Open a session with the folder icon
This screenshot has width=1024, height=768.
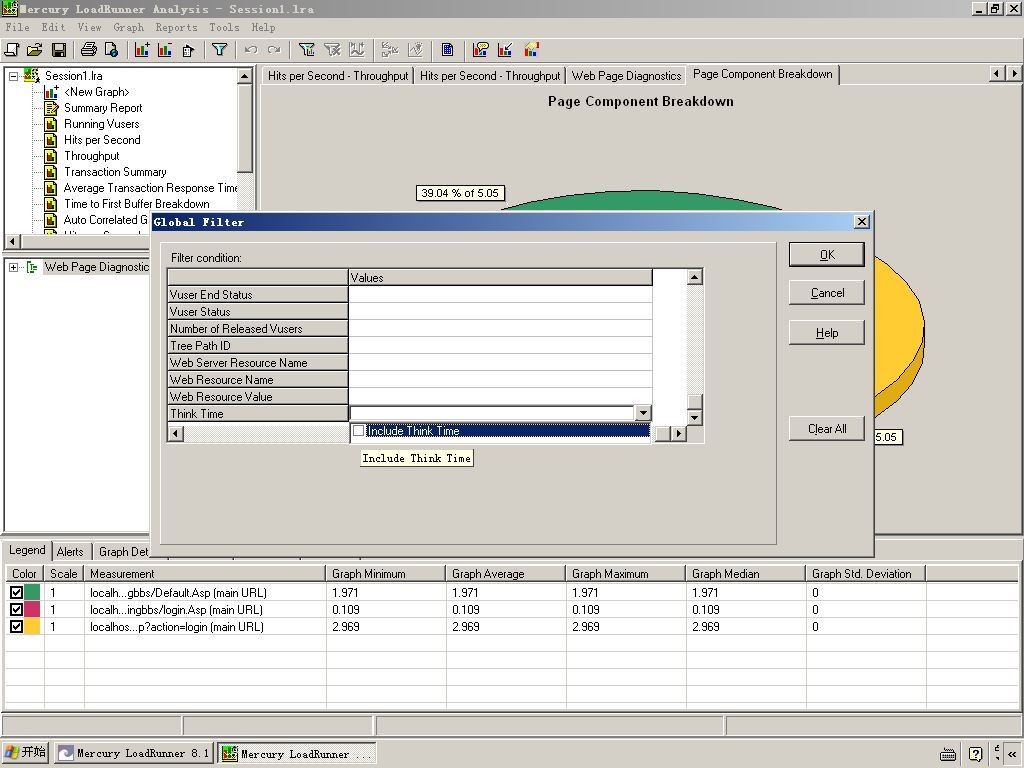(x=35, y=50)
